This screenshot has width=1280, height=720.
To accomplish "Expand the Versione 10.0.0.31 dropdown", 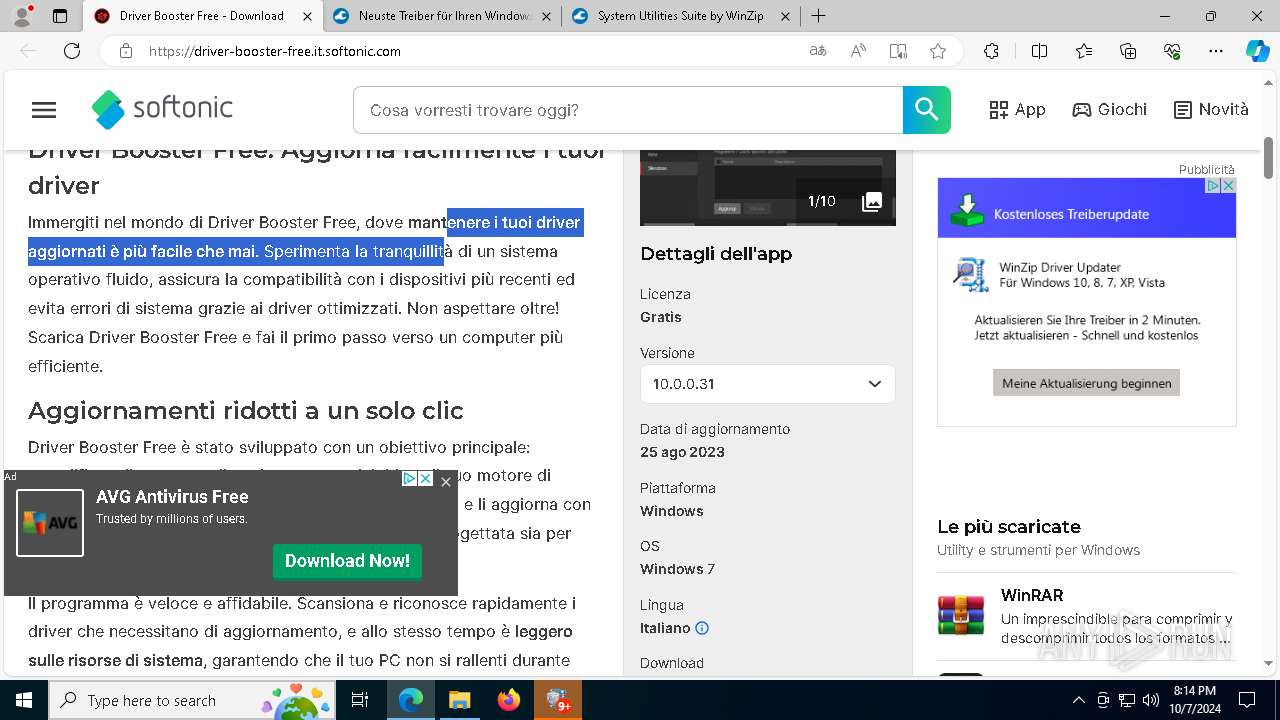I will pyautogui.click(x=767, y=384).
